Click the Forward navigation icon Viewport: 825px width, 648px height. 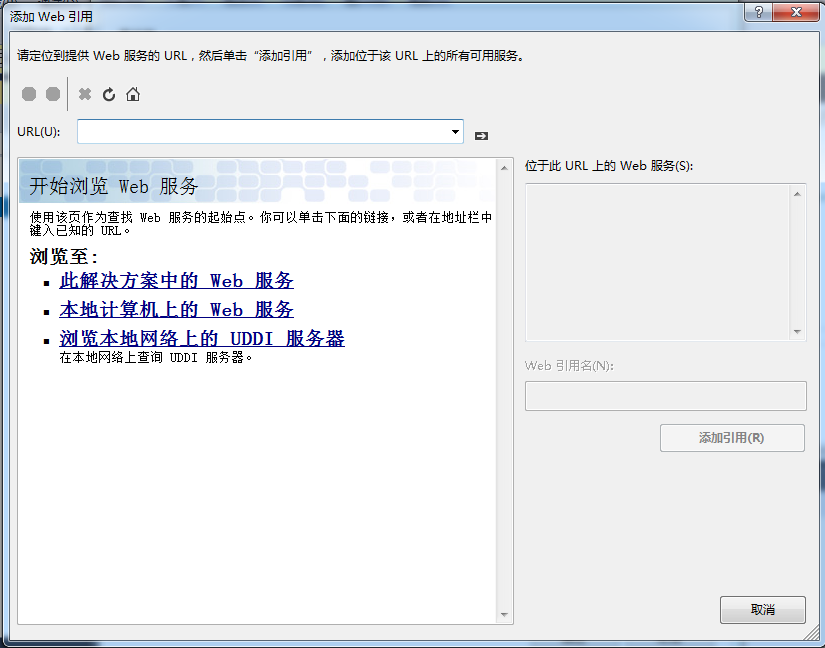click(53, 94)
